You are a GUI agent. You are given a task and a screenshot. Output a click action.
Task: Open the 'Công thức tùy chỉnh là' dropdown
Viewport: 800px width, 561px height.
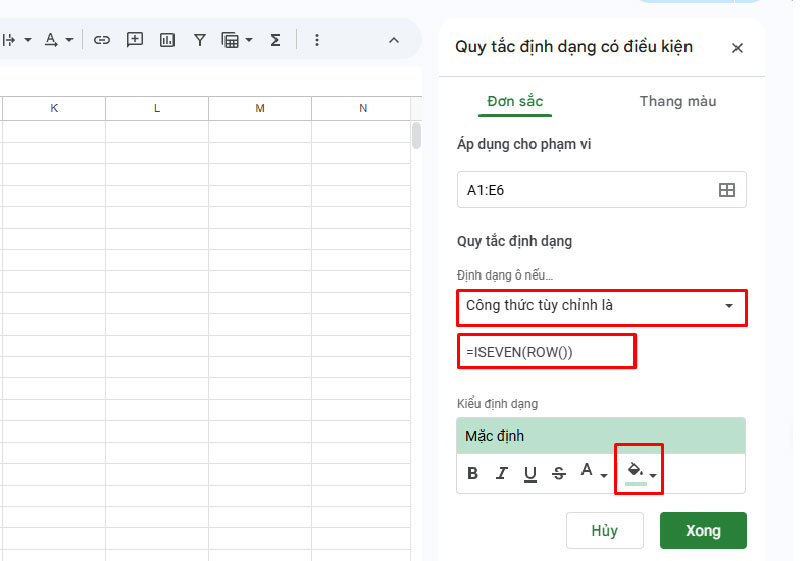pyautogui.click(x=601, y=306)
